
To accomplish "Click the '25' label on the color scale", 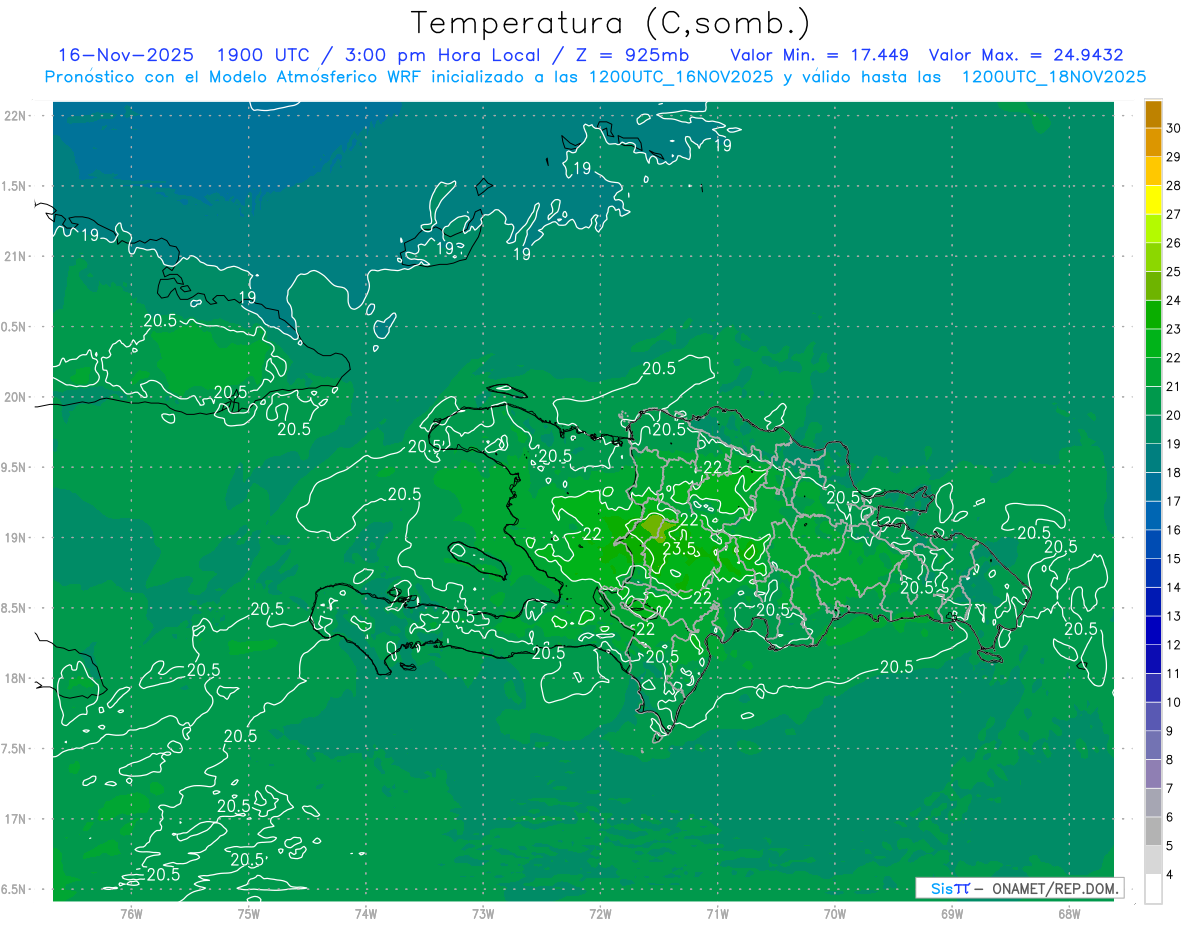I will 1173,271.
